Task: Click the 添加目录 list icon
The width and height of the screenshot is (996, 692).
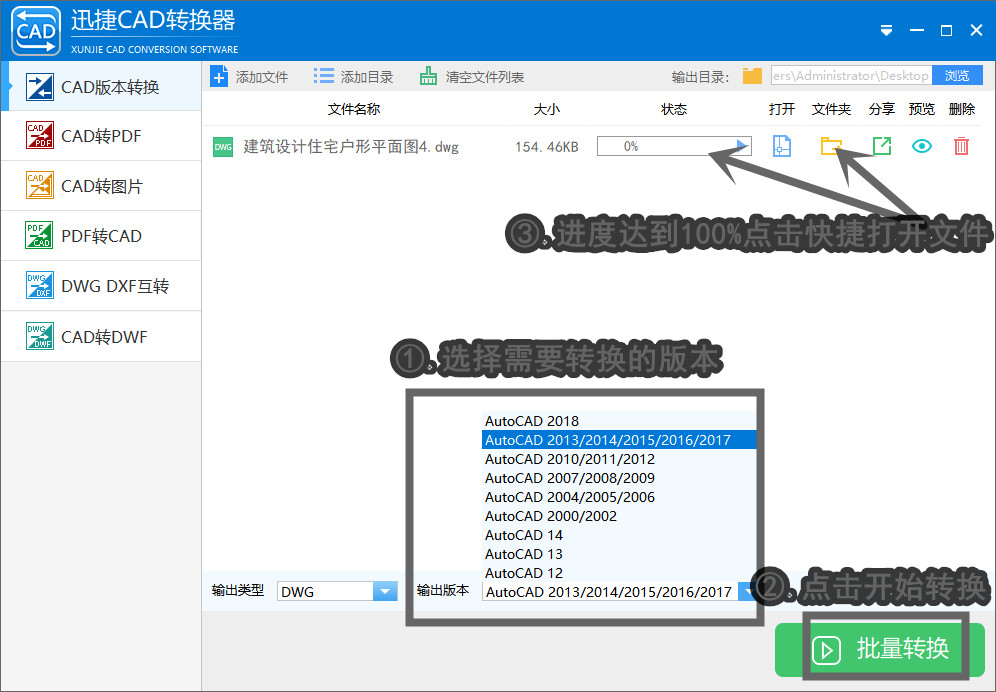Action: [323, 77]
